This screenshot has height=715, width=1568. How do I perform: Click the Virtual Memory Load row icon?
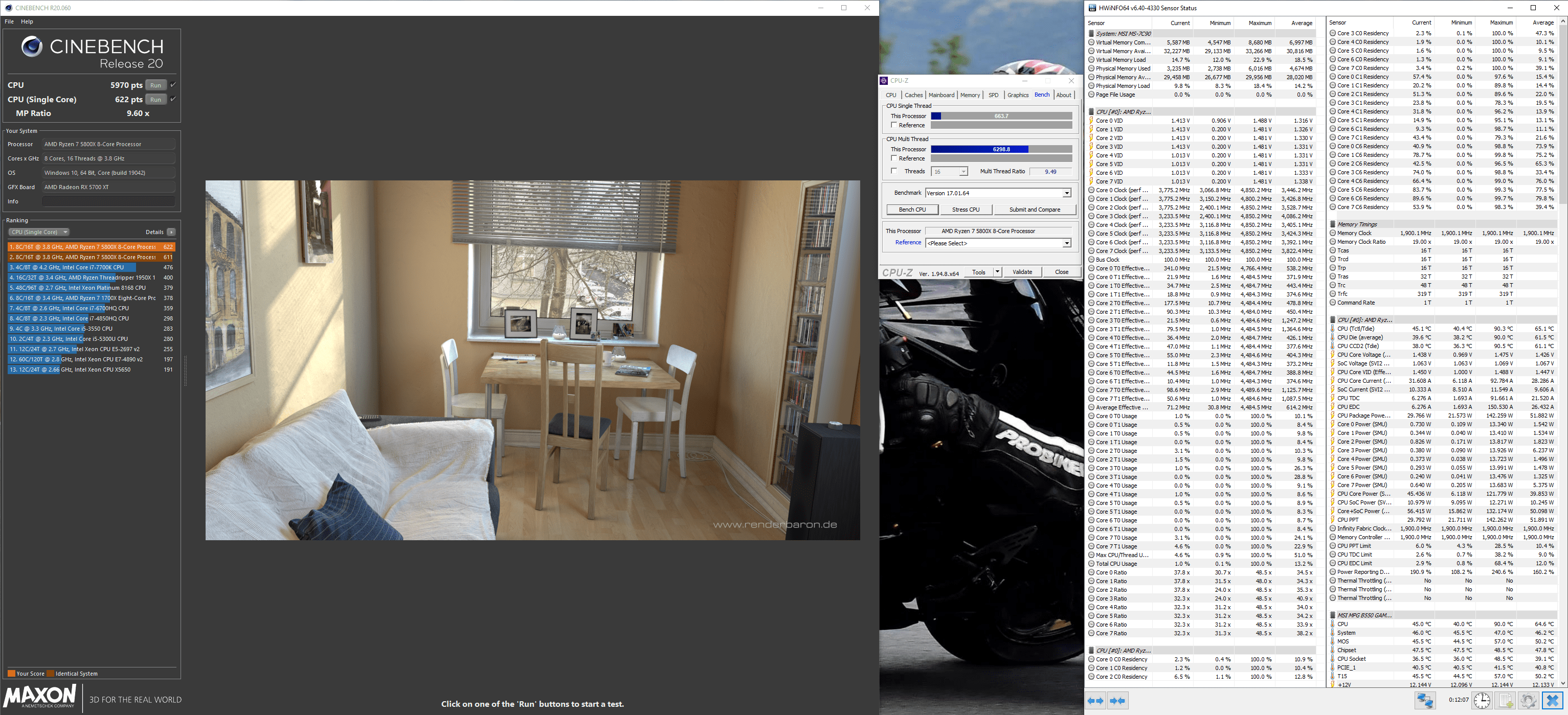(x=1091, y=60)
